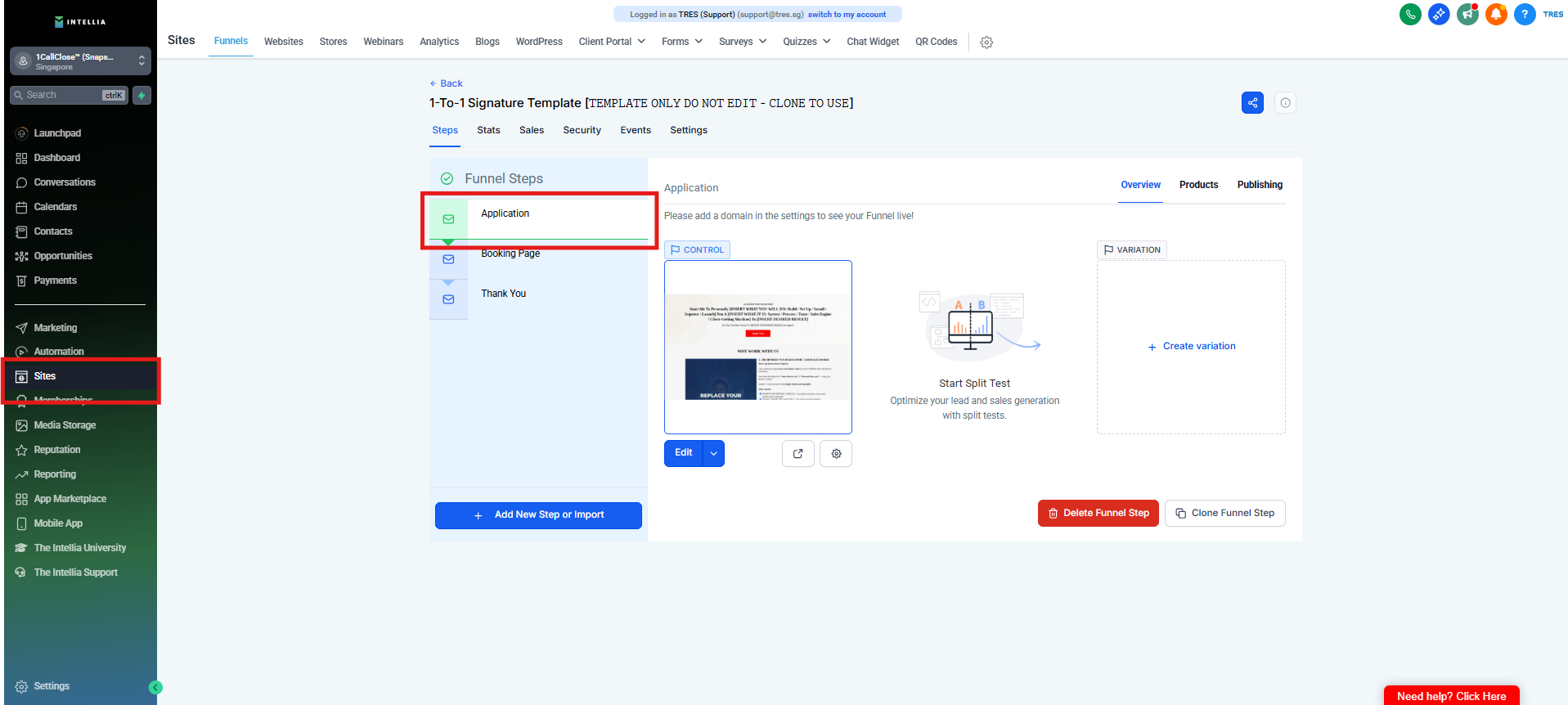Image resolution: width=1568 pixels, height=705 pixels.
Task: Open the funnel step settings gear
Action: [x=836, y=453]
